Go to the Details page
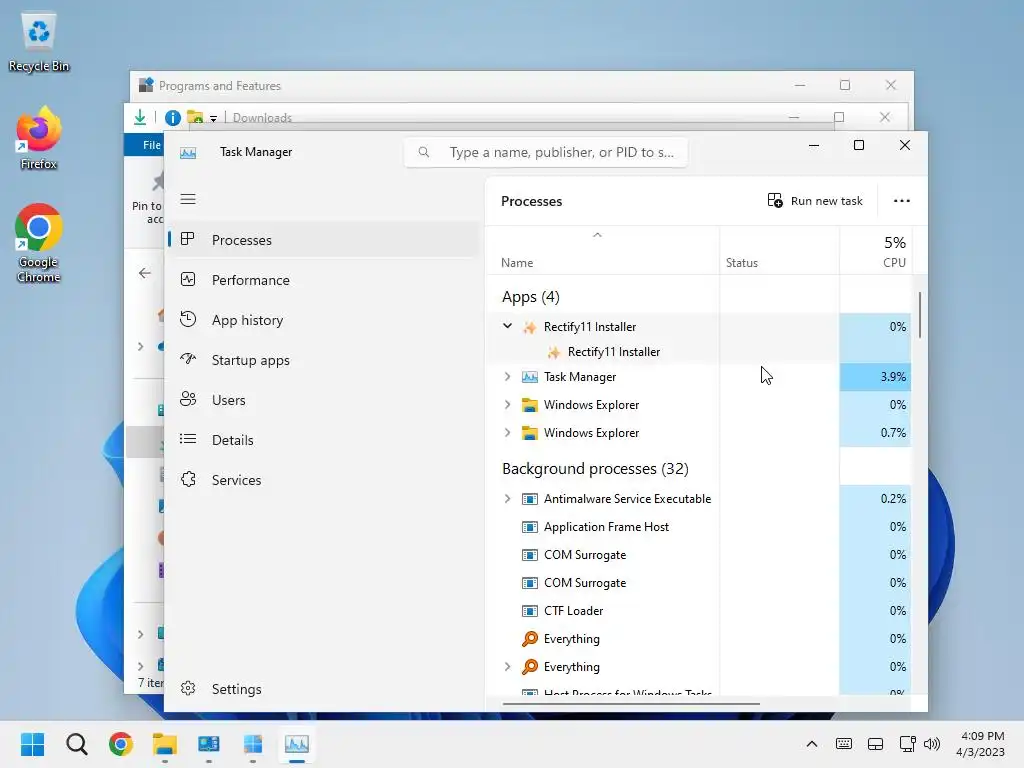The width and height of the screenshot is (1024, 768). tap(324, 440)
